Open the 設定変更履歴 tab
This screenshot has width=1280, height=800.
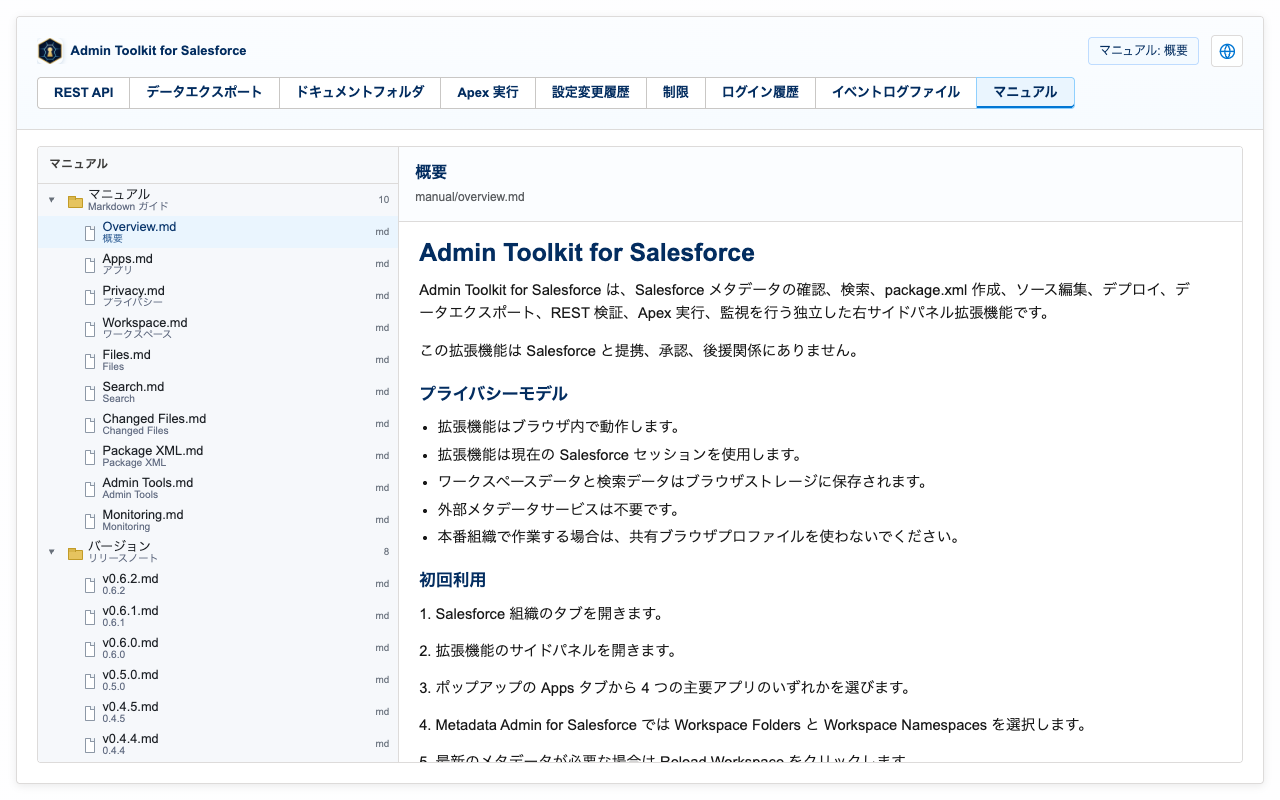pos(591,92)
